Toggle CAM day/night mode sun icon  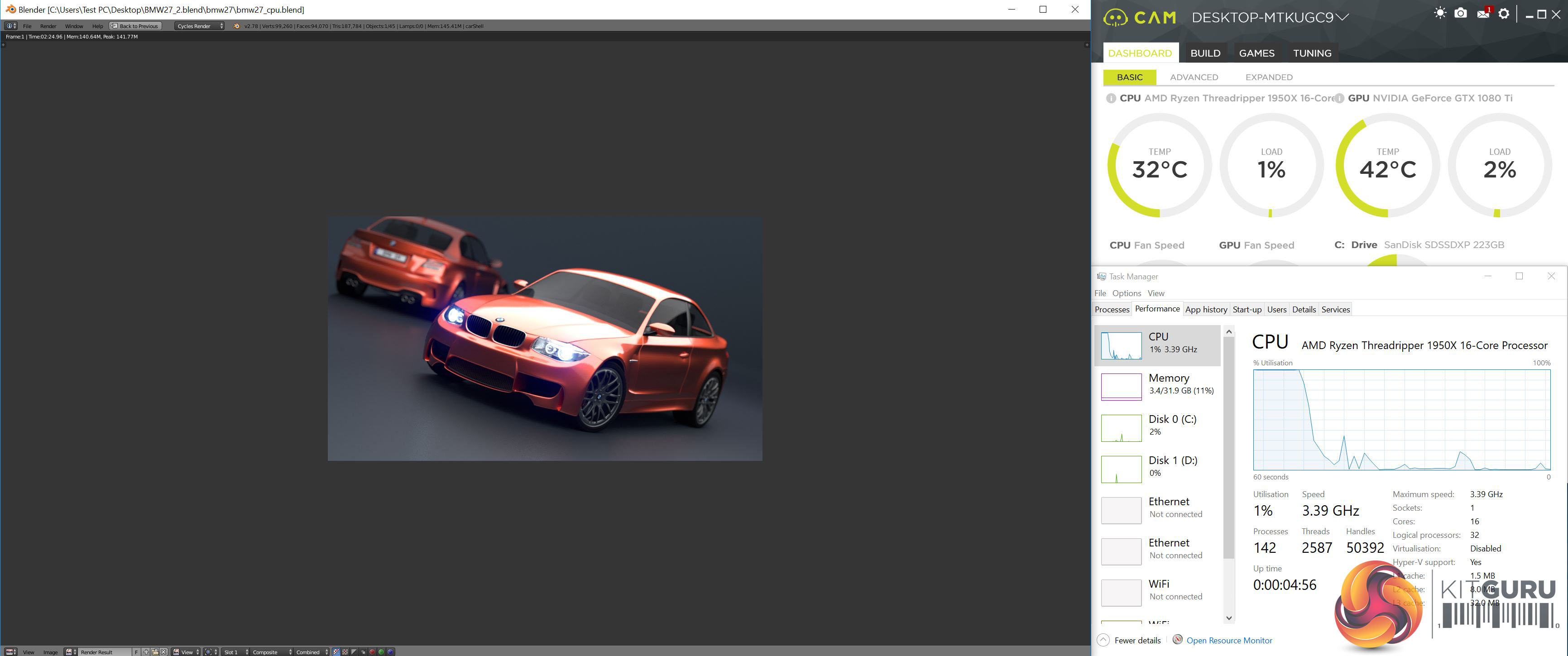[x=1439, y=14]
